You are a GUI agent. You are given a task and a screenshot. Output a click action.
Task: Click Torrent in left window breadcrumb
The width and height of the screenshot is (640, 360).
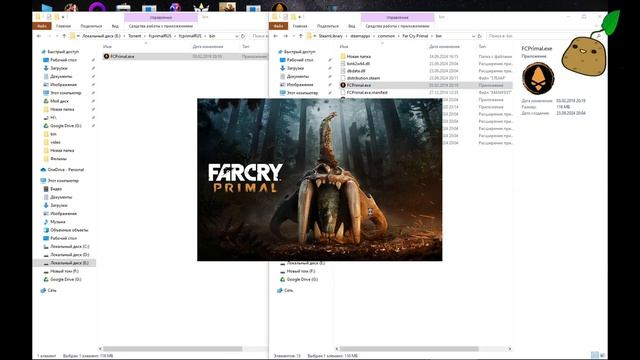coord(135,36)
